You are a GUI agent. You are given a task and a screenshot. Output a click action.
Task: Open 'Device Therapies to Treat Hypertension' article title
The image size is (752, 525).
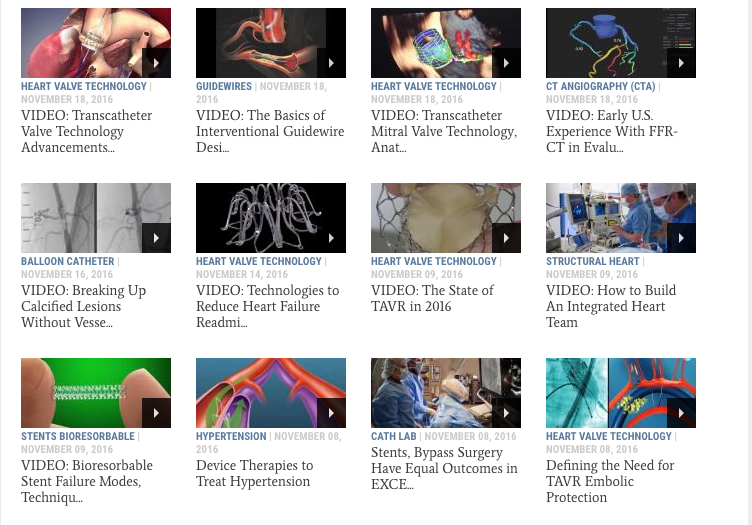255,473
